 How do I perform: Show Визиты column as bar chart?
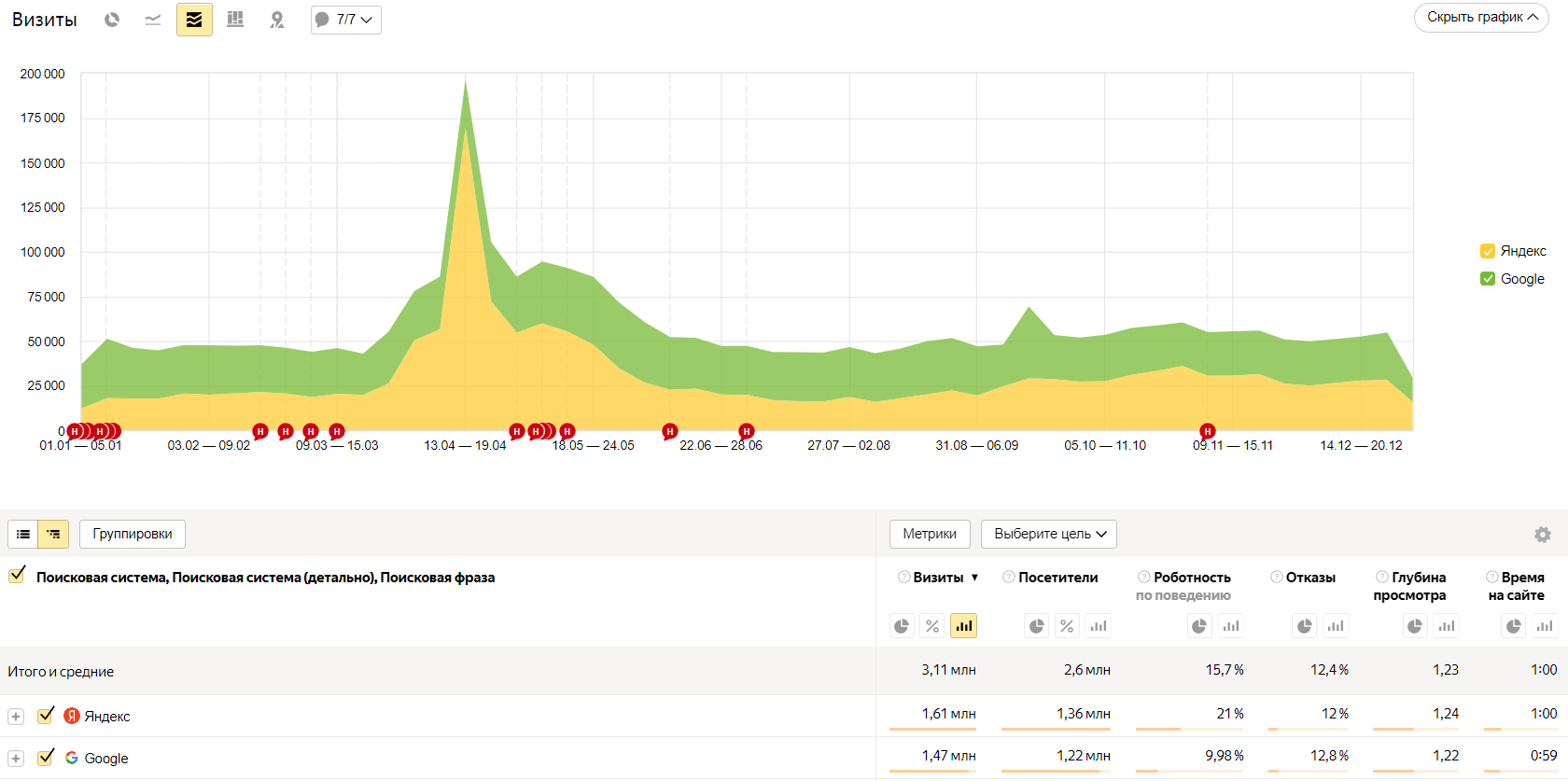(963, 626)
